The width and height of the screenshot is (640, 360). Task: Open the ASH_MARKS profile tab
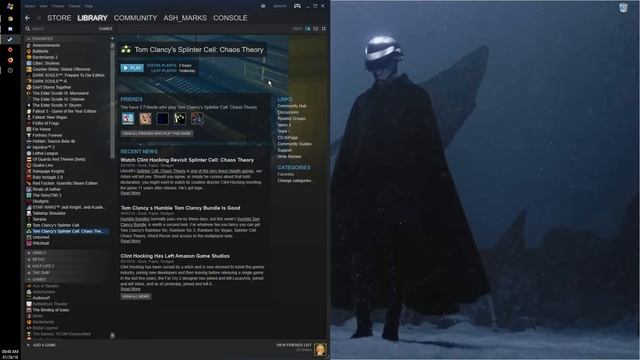[185, 18]
